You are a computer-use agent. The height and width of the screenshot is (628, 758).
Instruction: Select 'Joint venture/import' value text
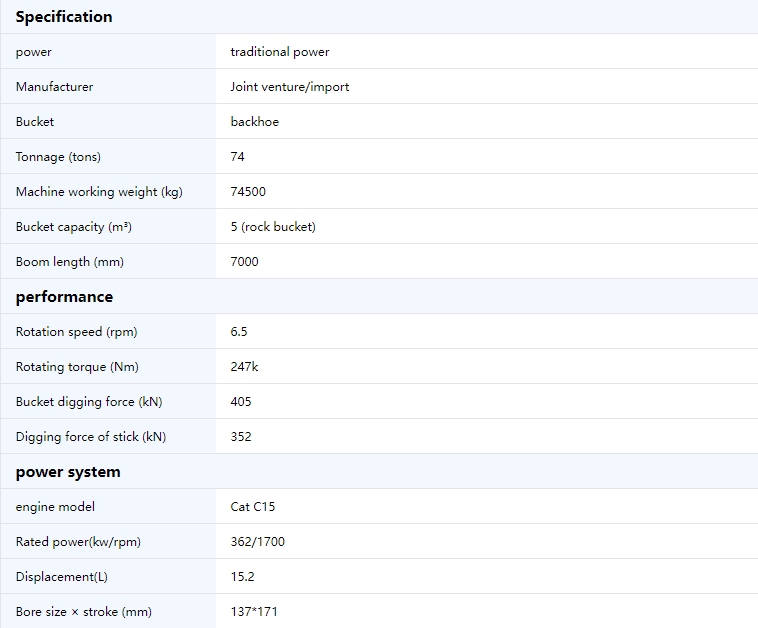pyautogui.click(x=289, y=87)
